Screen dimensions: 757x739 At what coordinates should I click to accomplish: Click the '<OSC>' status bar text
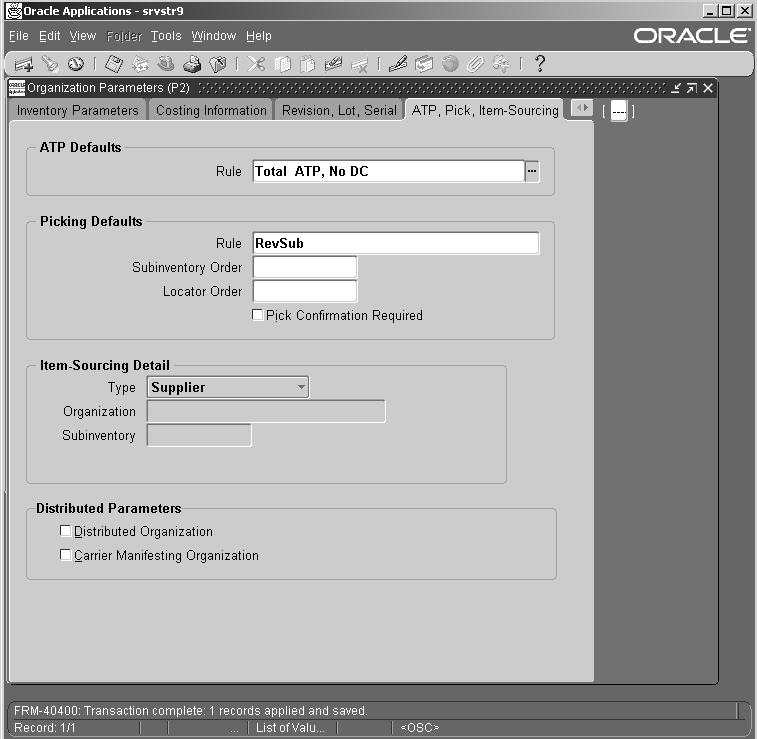click(x=420, y=727)
